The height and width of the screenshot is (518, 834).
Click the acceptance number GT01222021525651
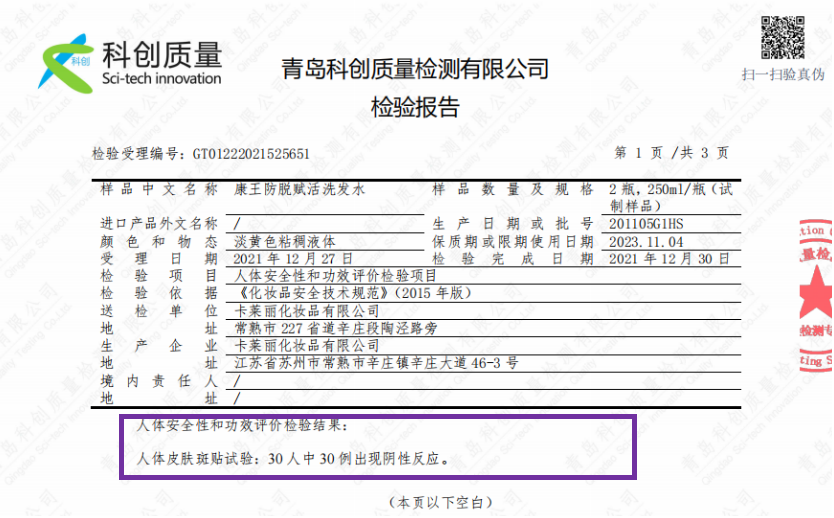tap(251, 154)
